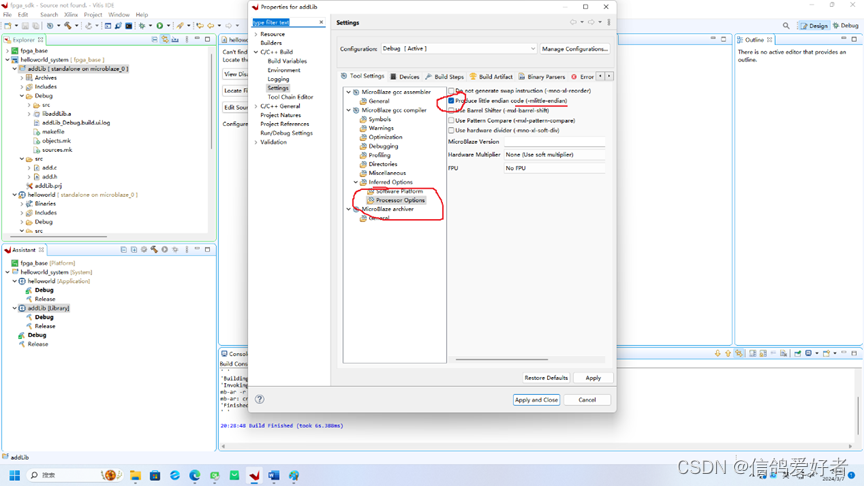Click scroll tabs right arrow
The image size is (864, 486).
pos(609,76)
